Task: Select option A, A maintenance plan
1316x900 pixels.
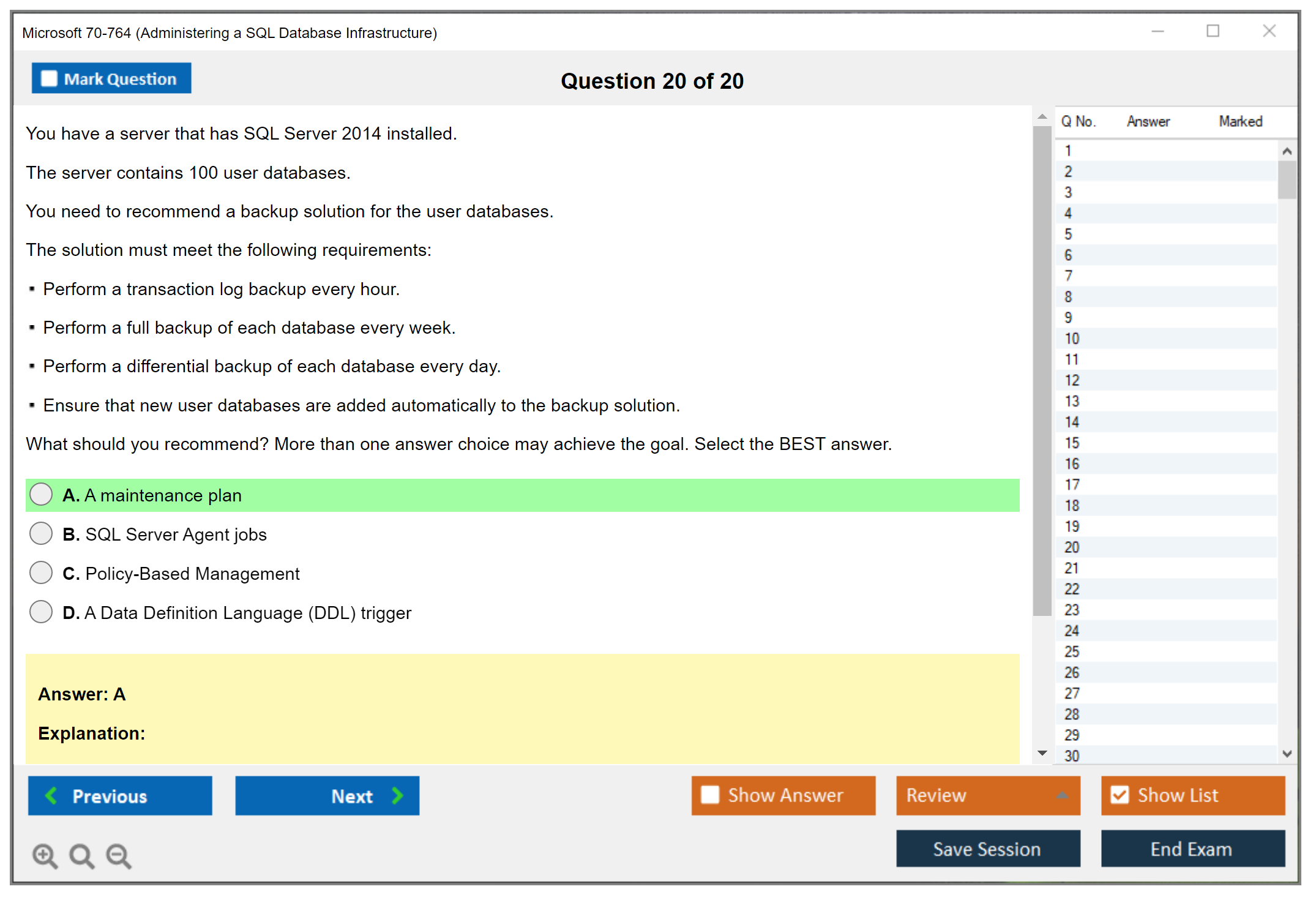Action: [x=41, y=495]
